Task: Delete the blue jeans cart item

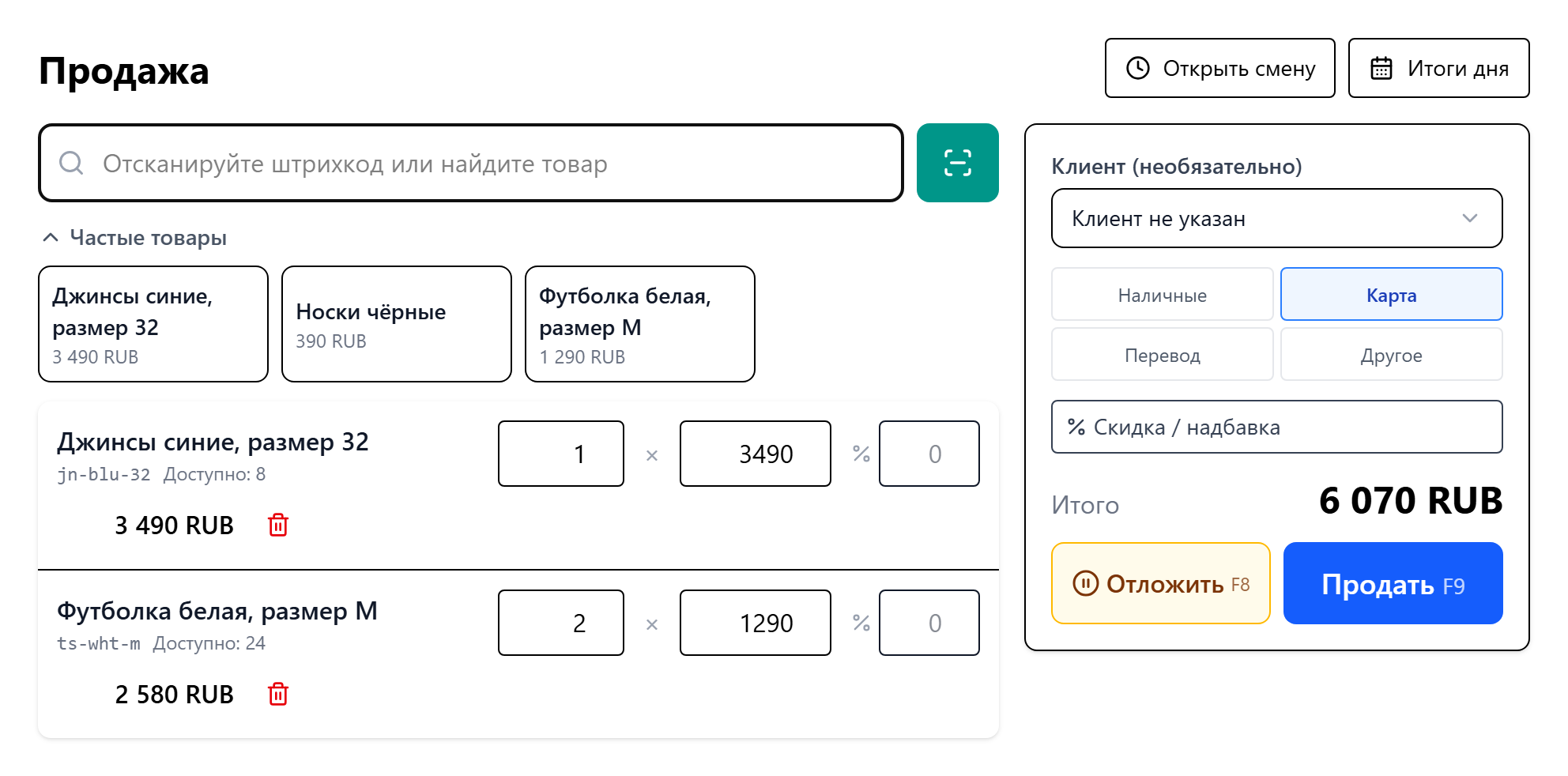Action: [278, 525]
